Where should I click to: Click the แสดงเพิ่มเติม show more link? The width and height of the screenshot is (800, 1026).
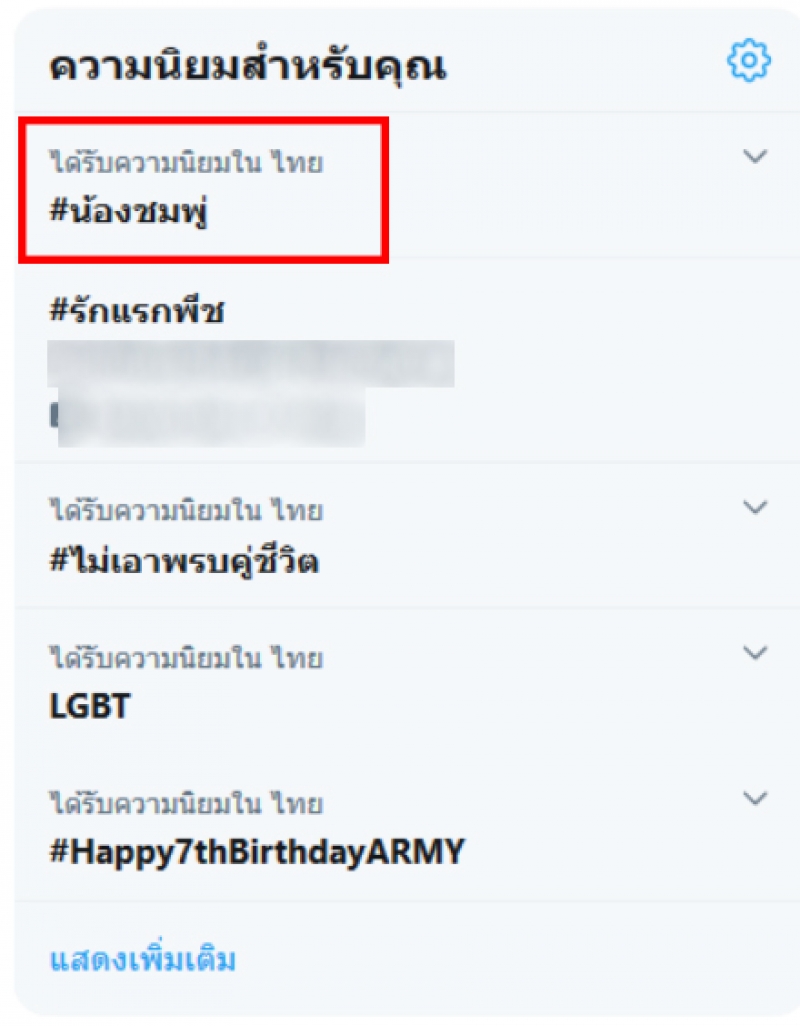coord(143,959)
